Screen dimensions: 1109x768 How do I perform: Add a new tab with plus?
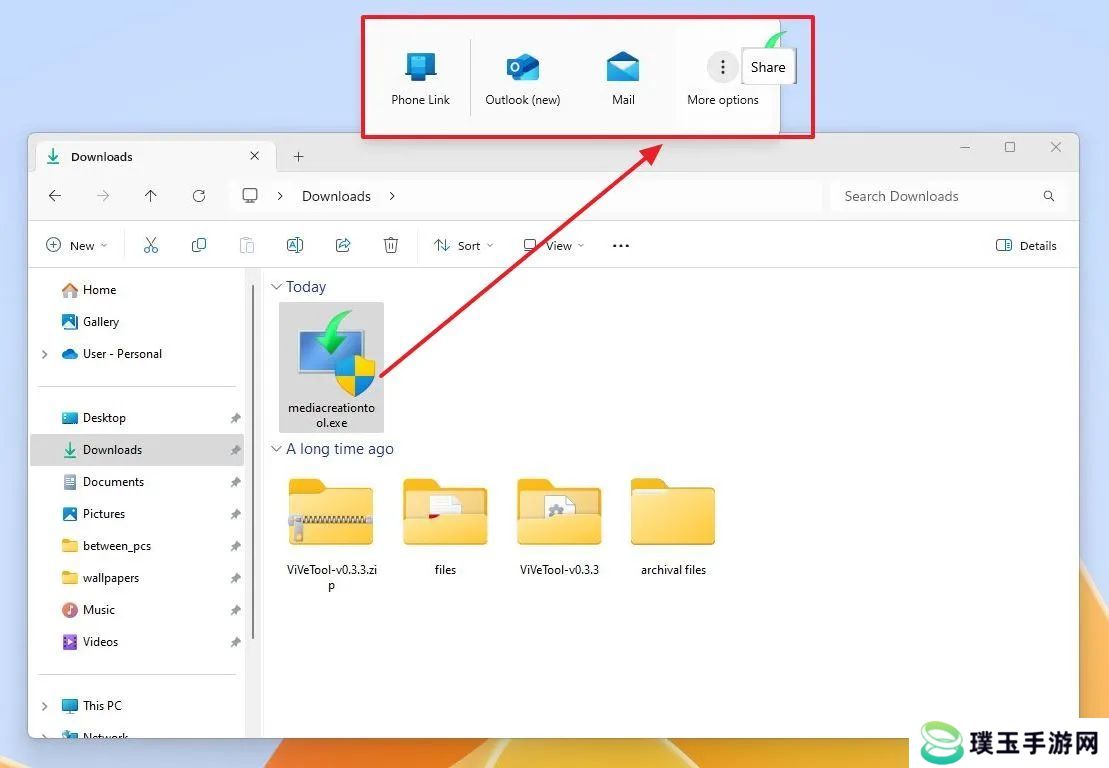coord(298,156)
